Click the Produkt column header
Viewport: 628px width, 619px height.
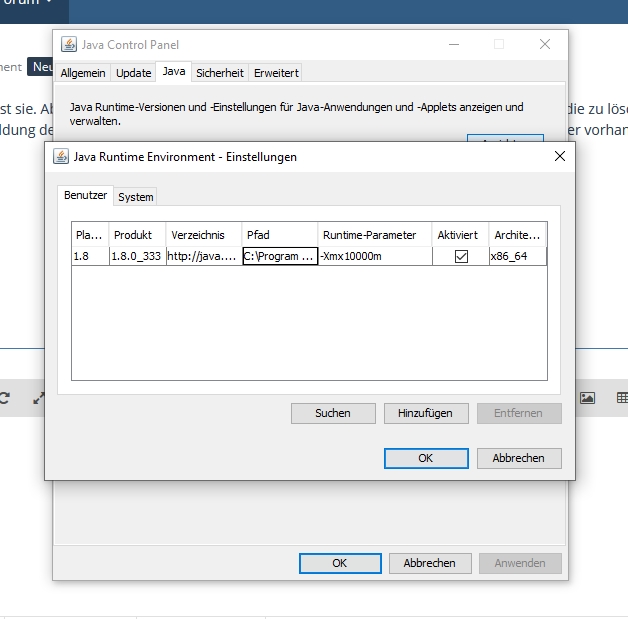click(137, 235)
